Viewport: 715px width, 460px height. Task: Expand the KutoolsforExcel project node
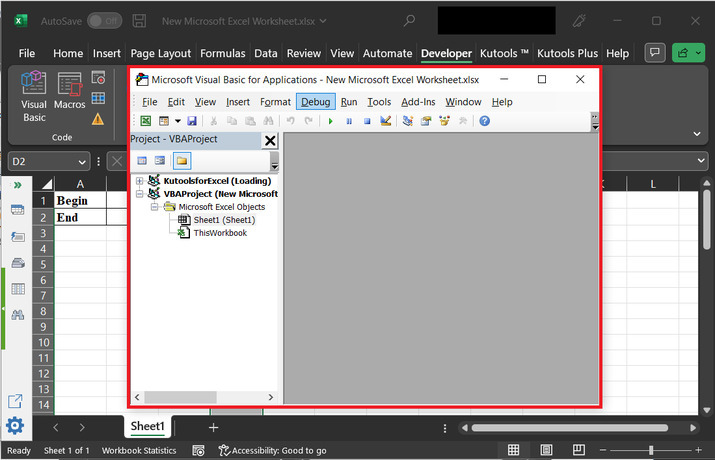(x=140, y=181)
